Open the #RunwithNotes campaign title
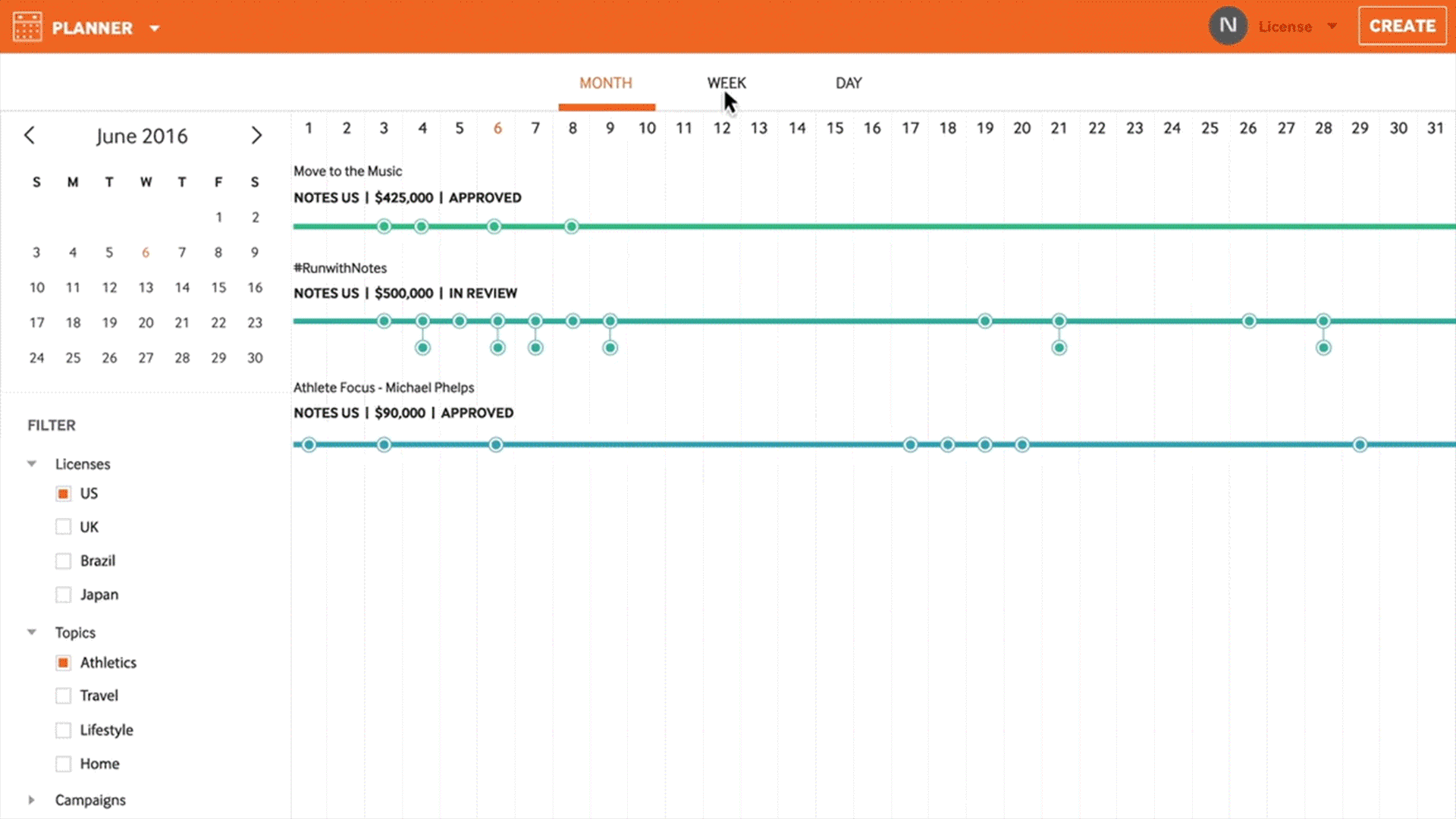1456x819 pixels. click(x=340, y=268)
